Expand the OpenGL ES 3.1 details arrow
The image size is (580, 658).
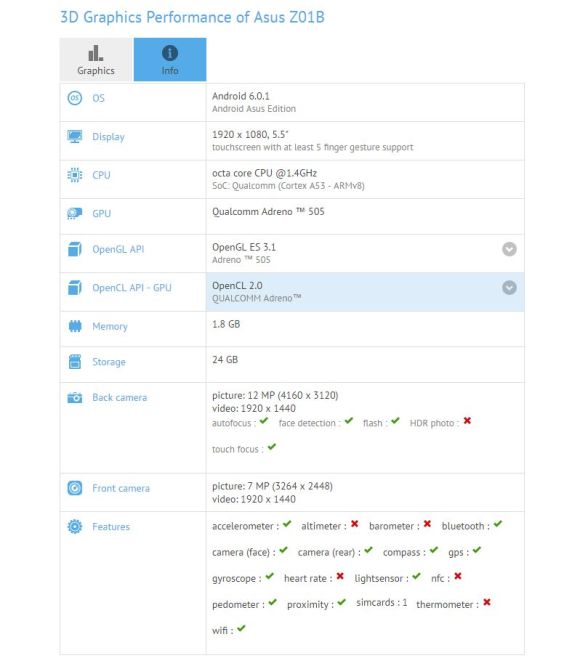point(509,249)
